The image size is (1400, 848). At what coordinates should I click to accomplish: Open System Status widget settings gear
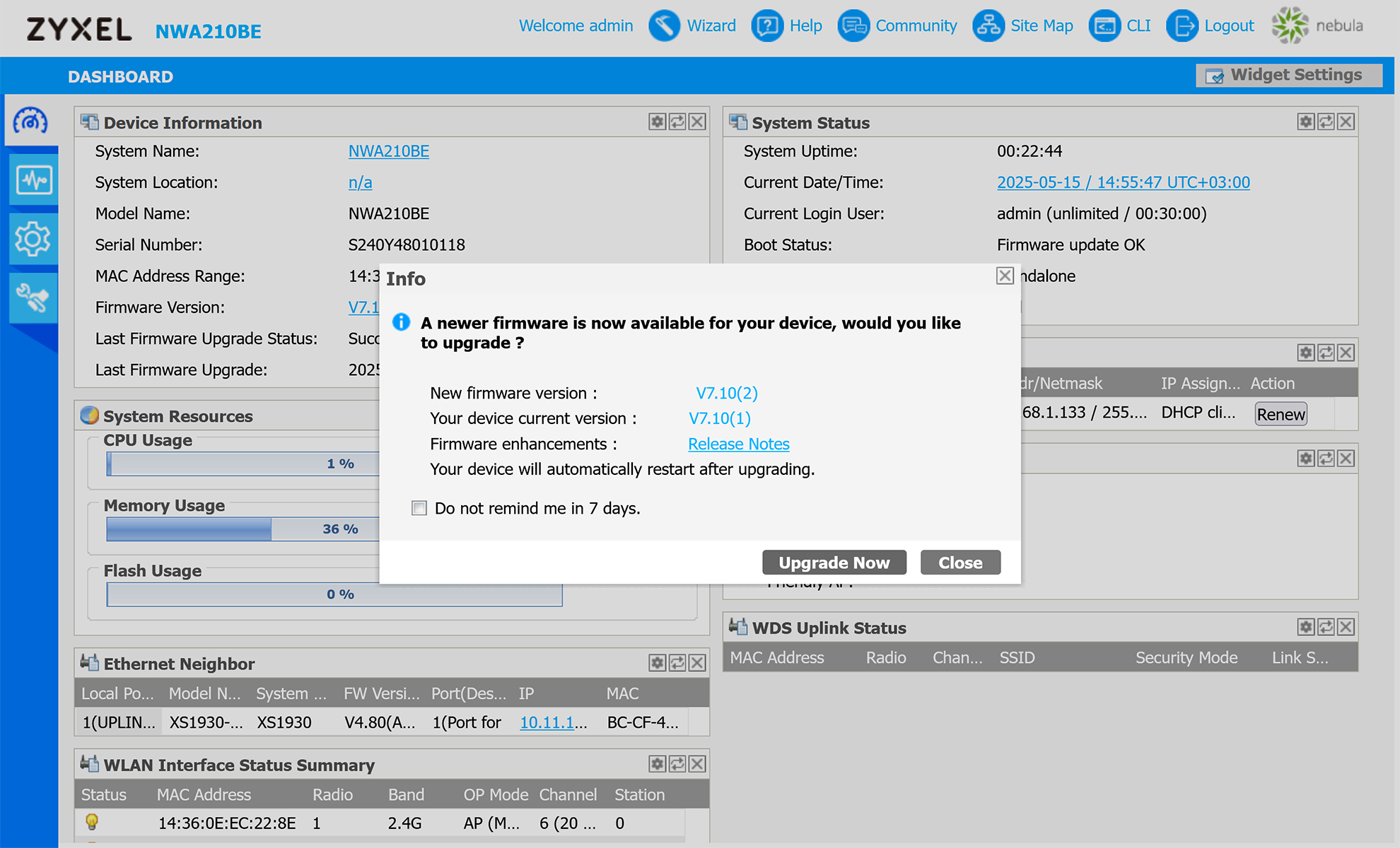[x=1306, y=122]
